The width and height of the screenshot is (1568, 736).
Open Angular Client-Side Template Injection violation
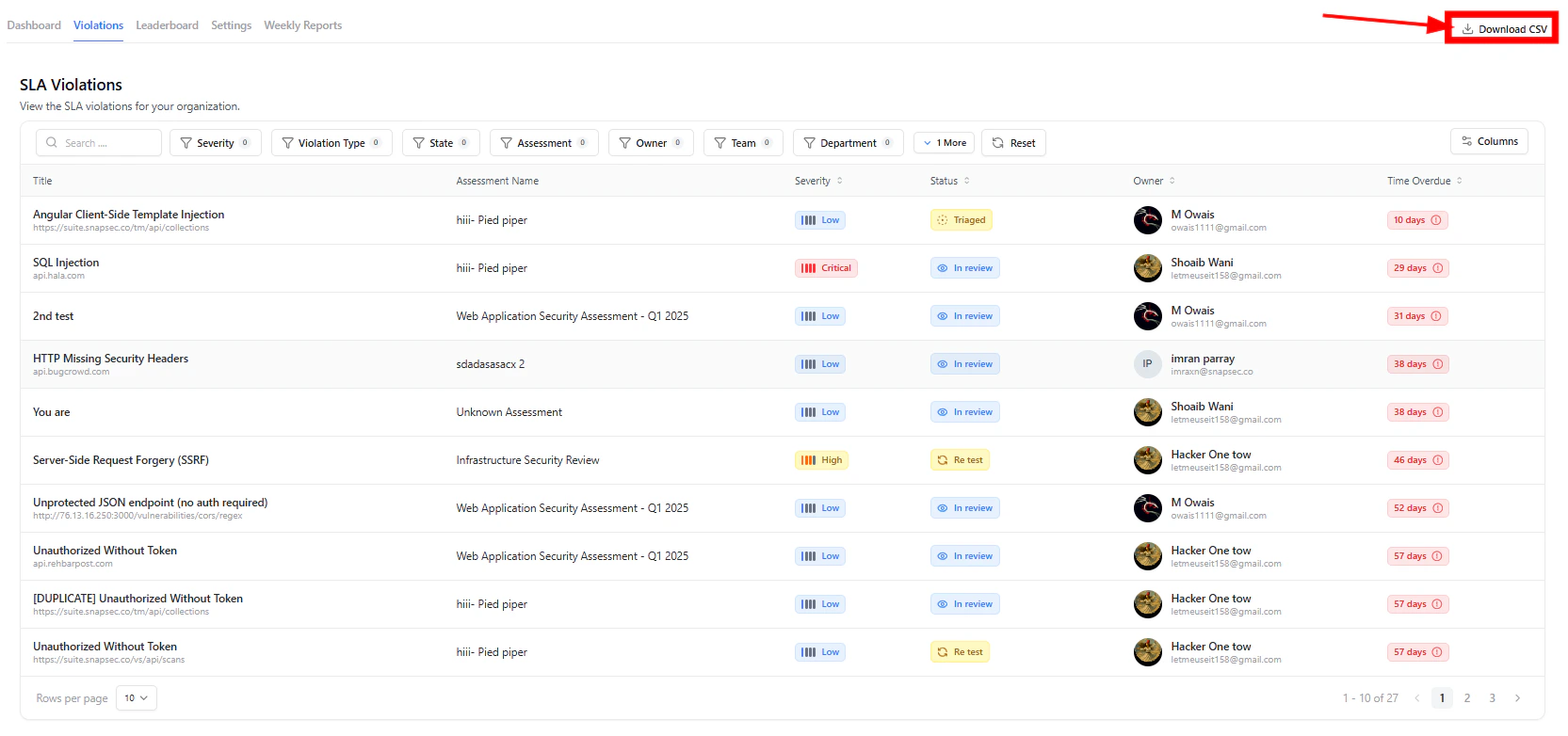[128, 215]
